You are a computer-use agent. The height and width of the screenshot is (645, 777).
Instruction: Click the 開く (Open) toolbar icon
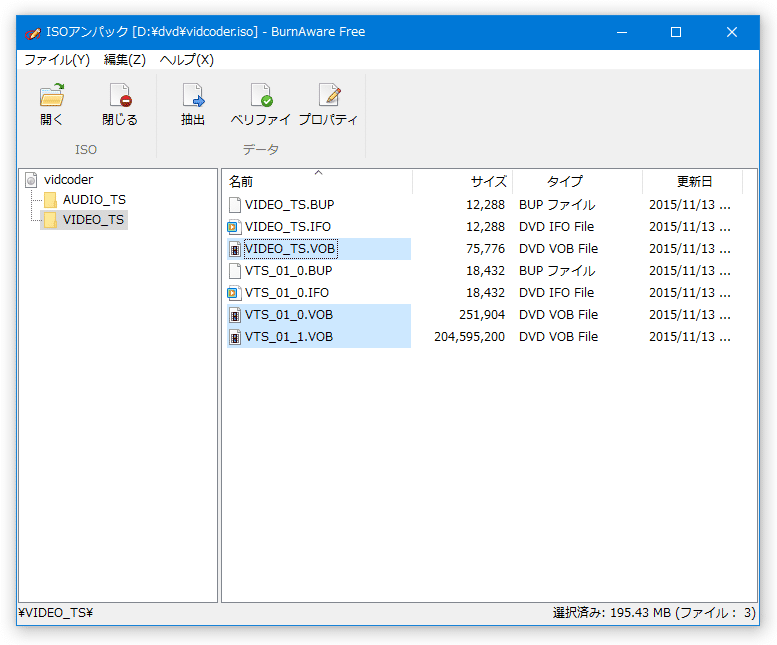[x=52, y=95]
